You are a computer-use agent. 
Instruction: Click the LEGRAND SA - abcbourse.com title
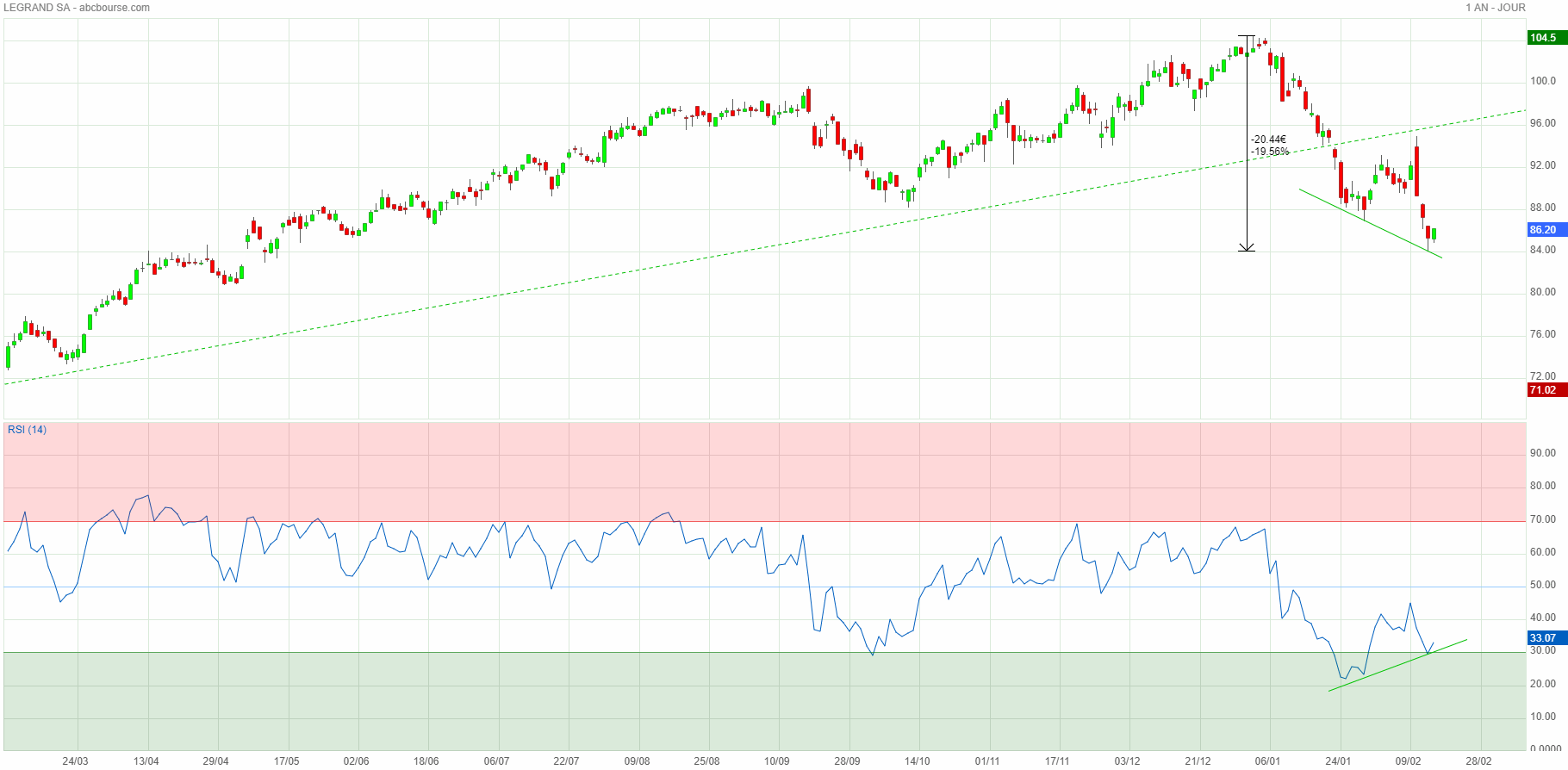click(77, 8)
